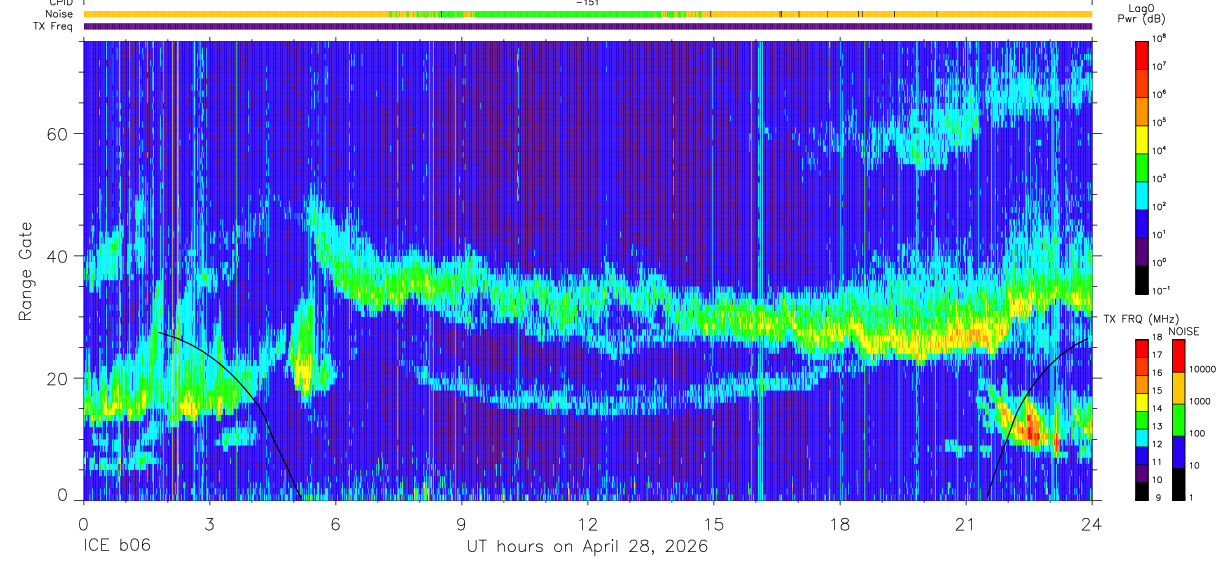Click the 12 tick on the UT hours axis
Viewport: 1228px width, 567px height.
588,523
